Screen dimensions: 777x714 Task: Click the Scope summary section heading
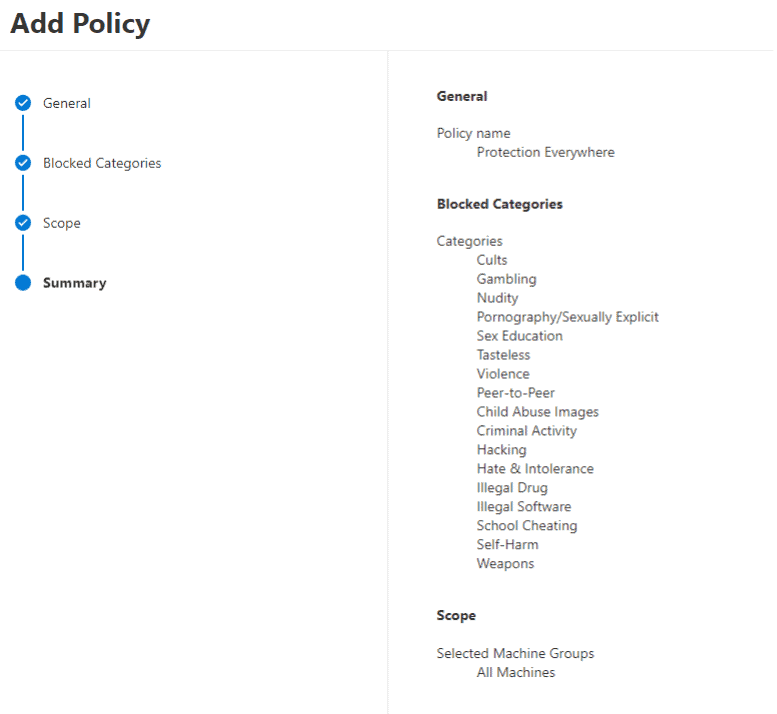[456, 615]
